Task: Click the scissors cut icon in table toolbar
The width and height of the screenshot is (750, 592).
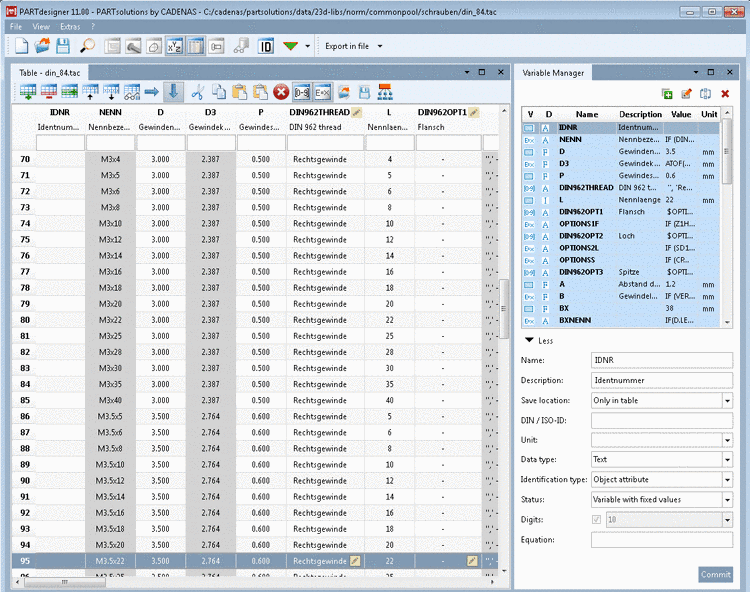Action: [x=198, y=92]
